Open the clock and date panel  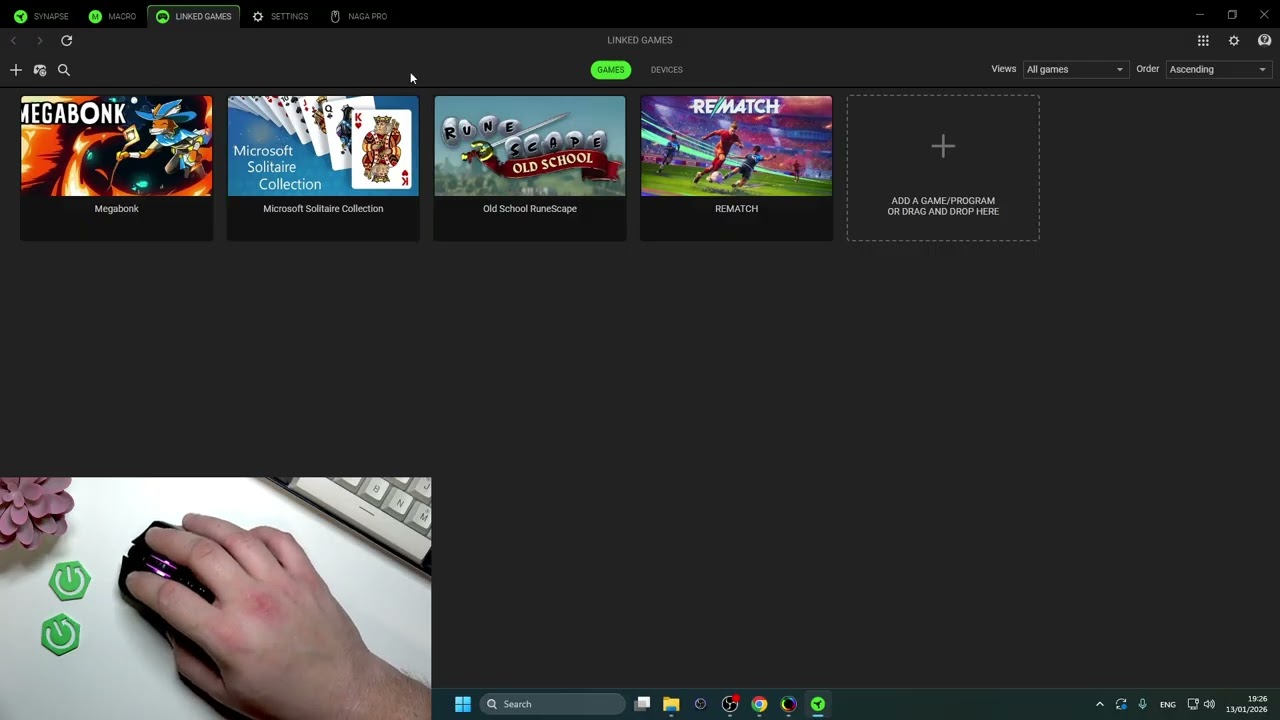(1247, 704)
